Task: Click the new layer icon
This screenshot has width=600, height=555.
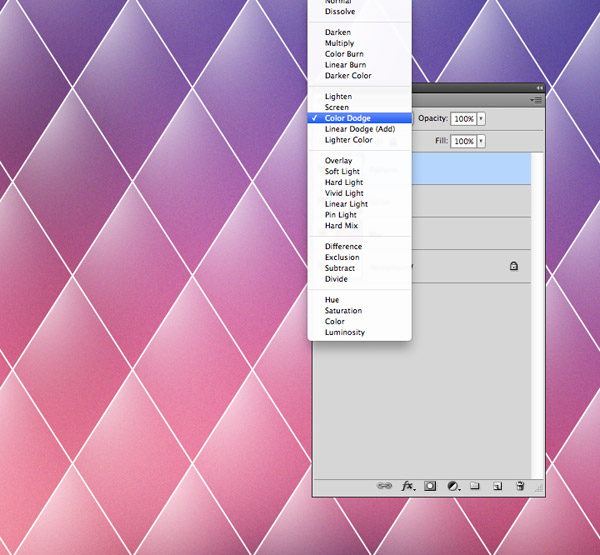Action: 497,486
